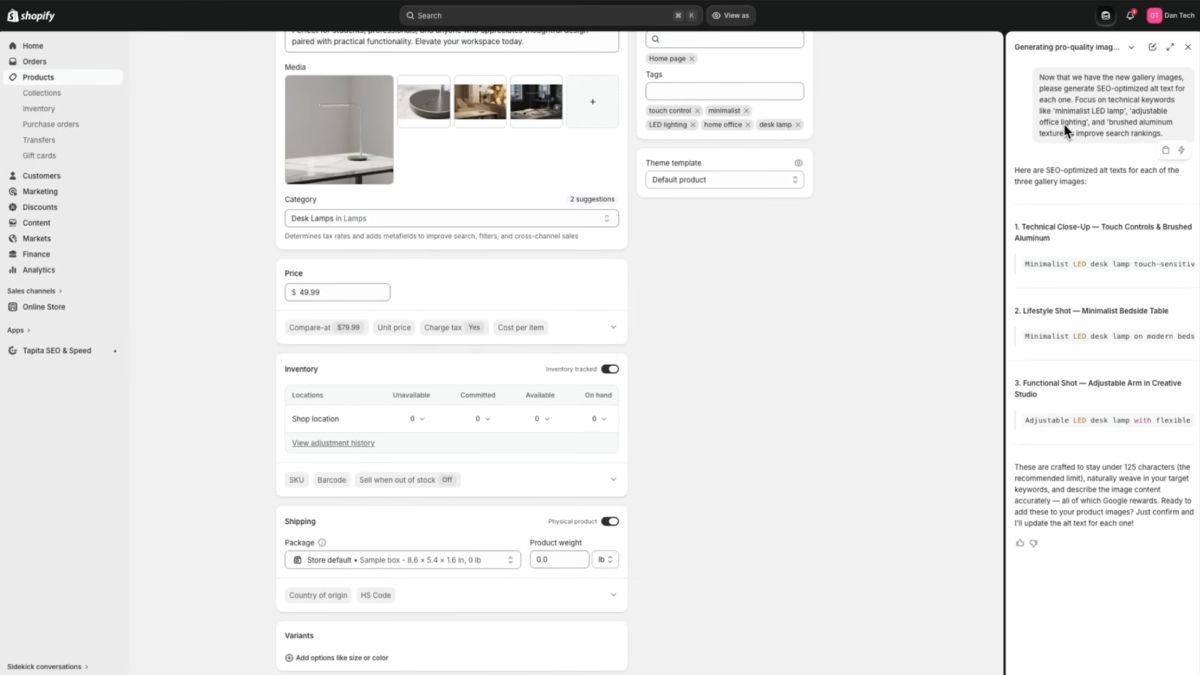Remove the LED lighting tag
1200x675 pixels.
(692, 125)
